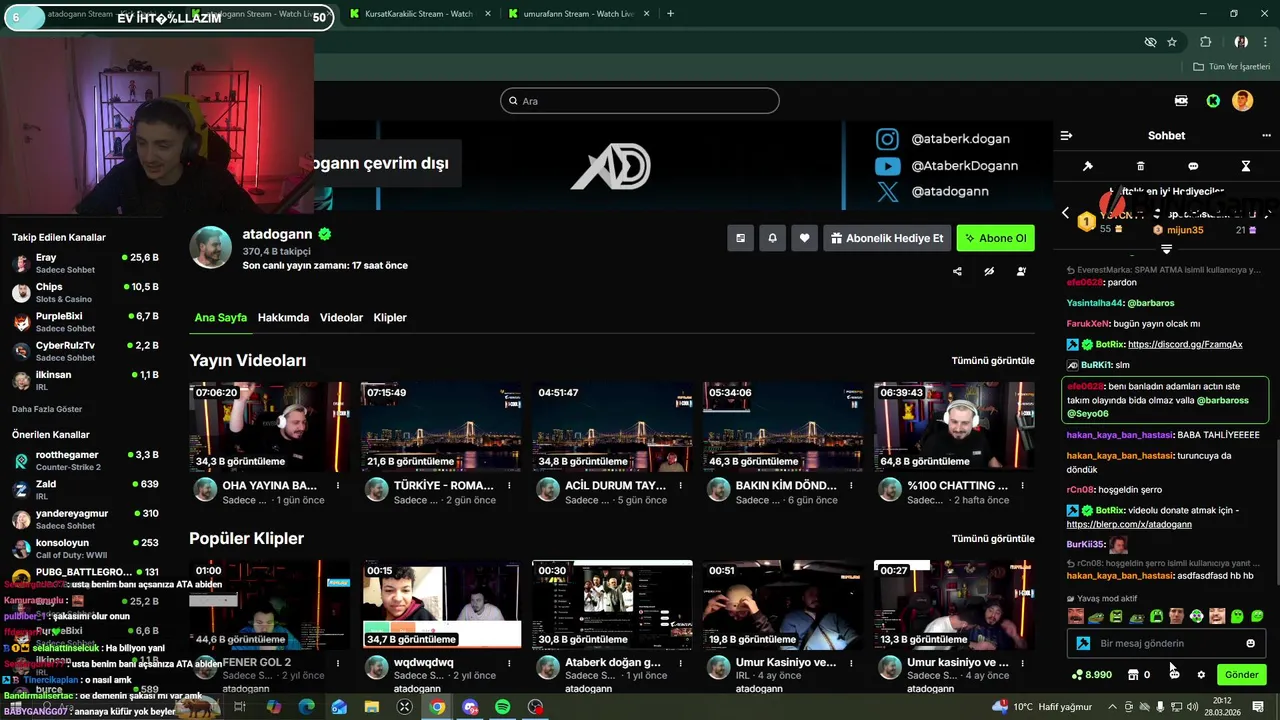This screenshot has width=1280, height=720.
Task: Open the Klipler tab
Action: tap(390, 317)
